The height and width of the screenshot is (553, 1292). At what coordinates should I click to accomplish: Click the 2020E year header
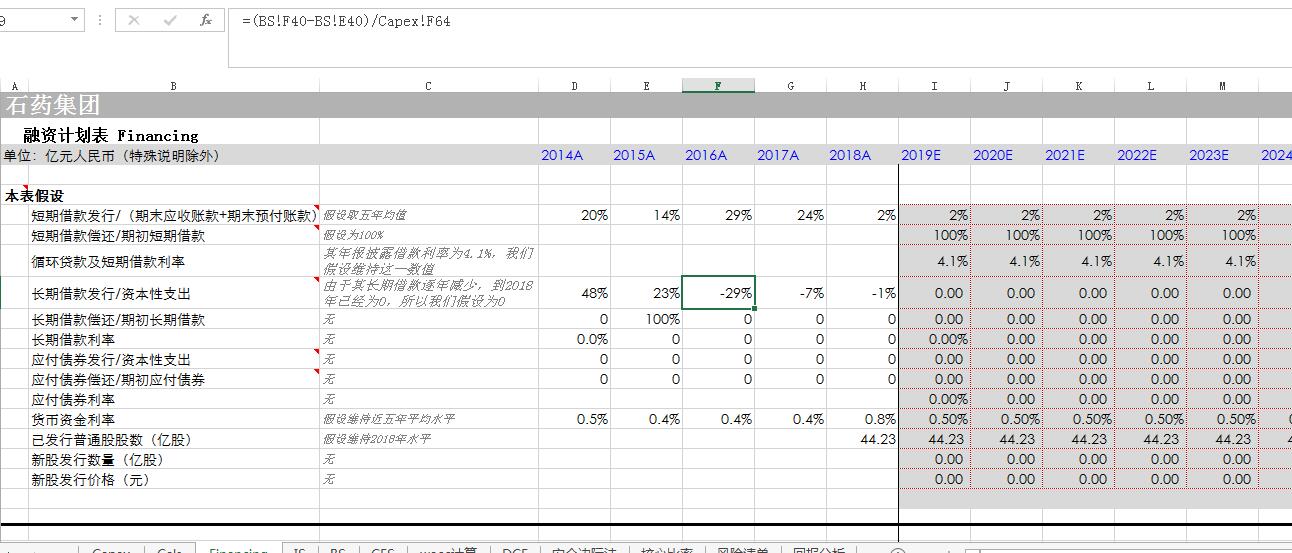993,155
